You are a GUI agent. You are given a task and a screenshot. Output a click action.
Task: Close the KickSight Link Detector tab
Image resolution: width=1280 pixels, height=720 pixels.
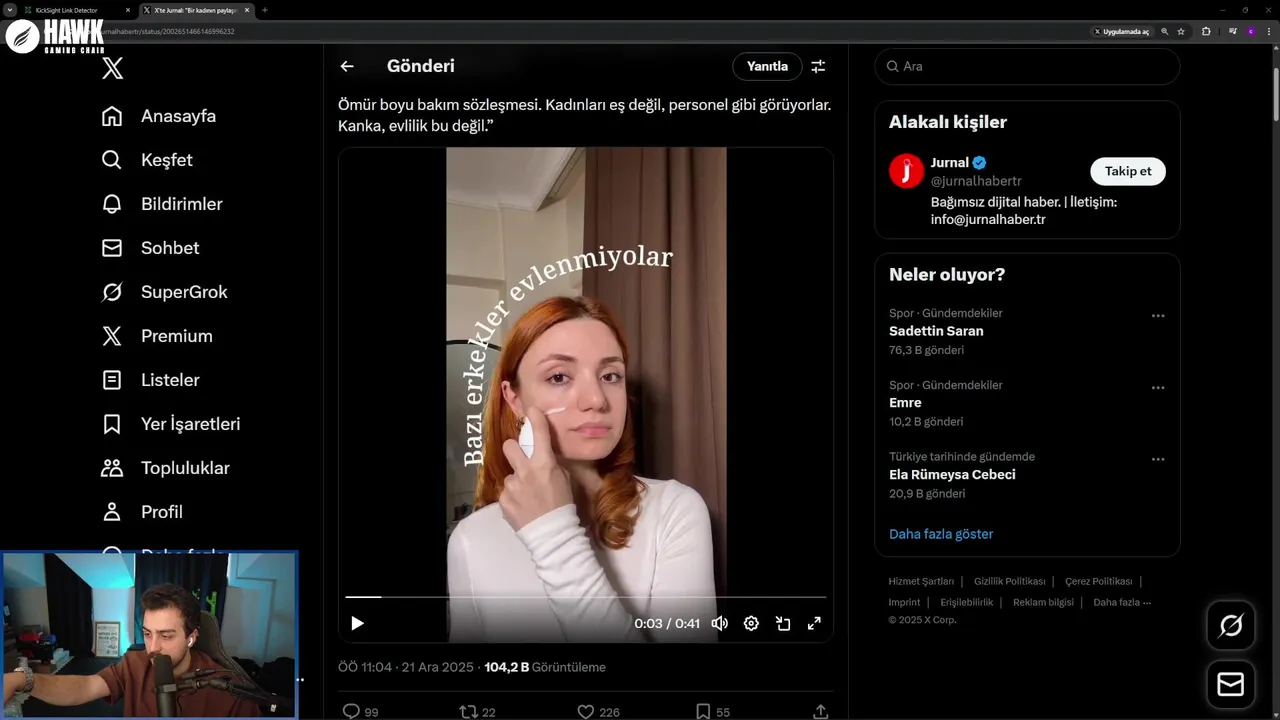[x=128, y=10]
